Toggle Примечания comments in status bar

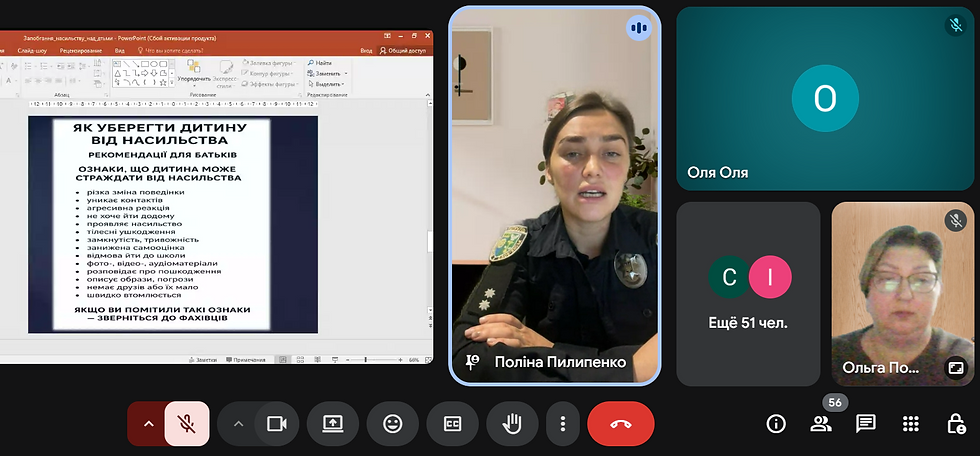(x=246, y=360)
